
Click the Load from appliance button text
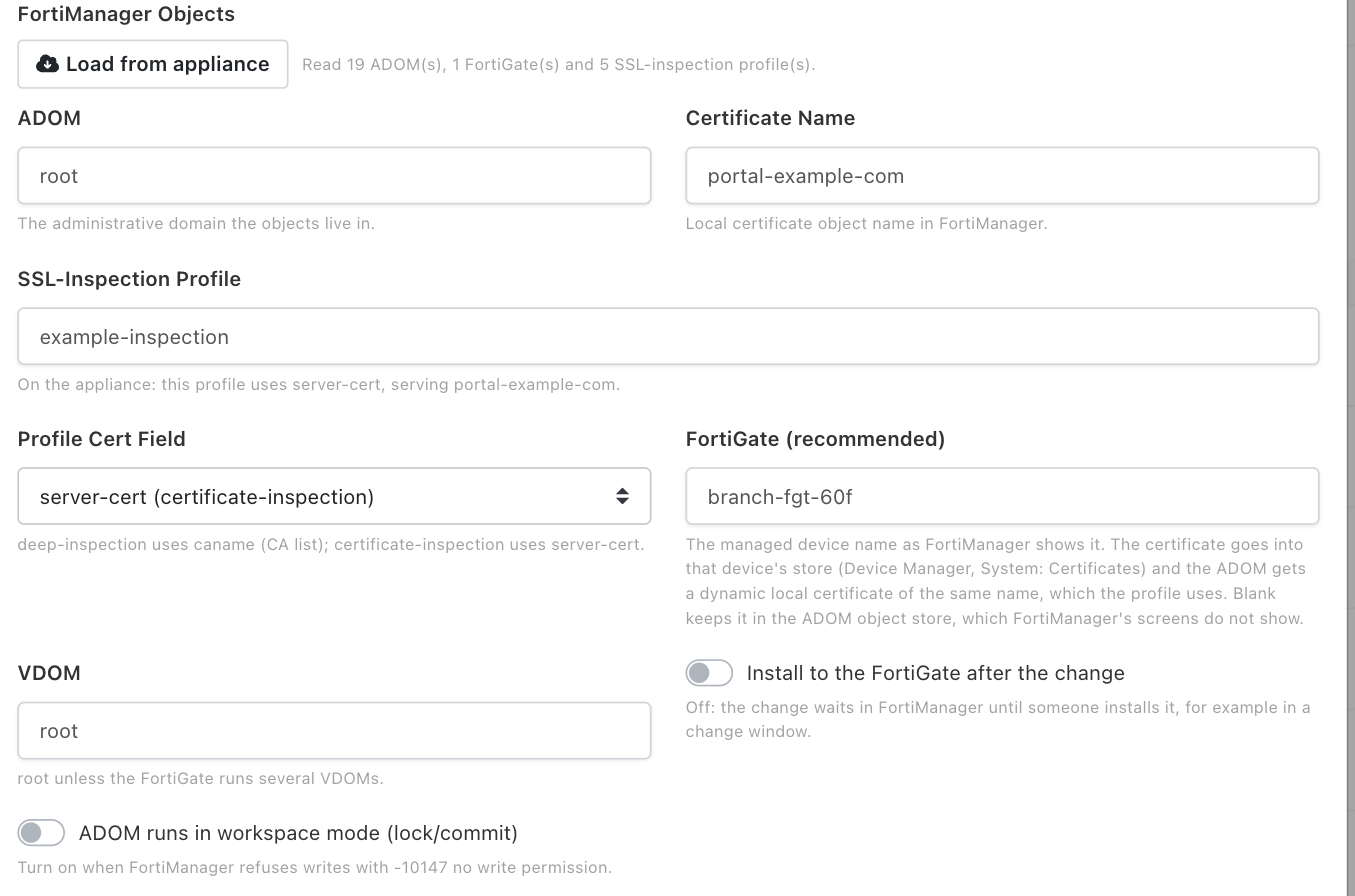click(168, 64)
